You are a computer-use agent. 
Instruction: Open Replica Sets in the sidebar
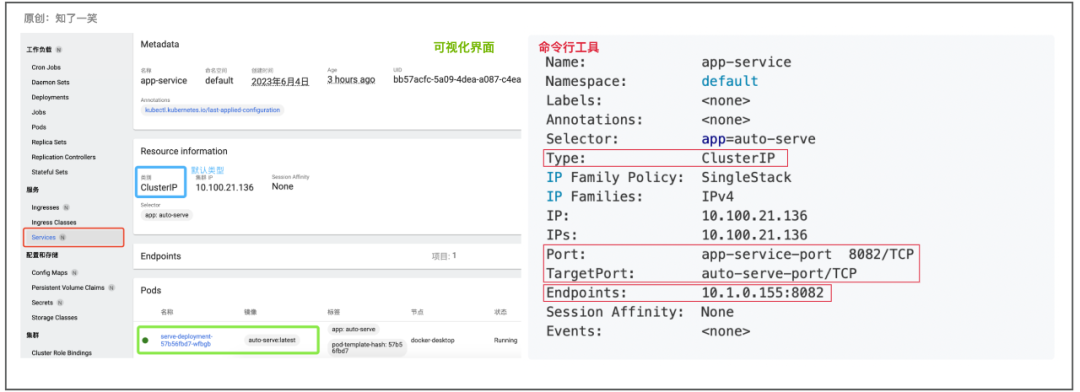pyautogui.click(x=49, y=142)
